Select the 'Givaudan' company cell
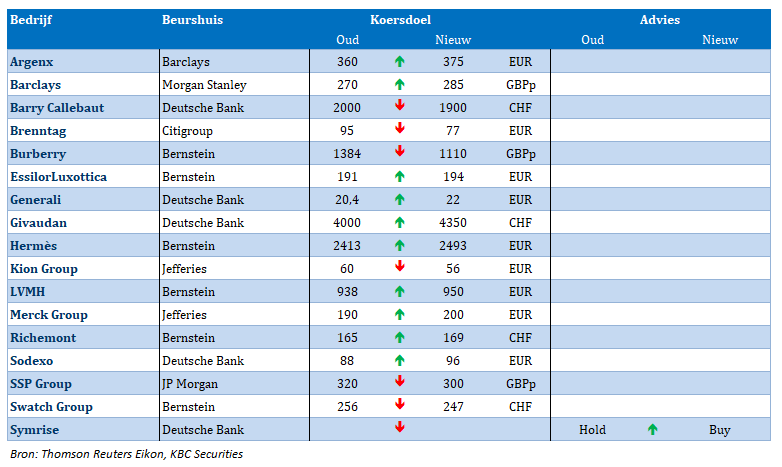782x467 pixels. click(83, 222)
